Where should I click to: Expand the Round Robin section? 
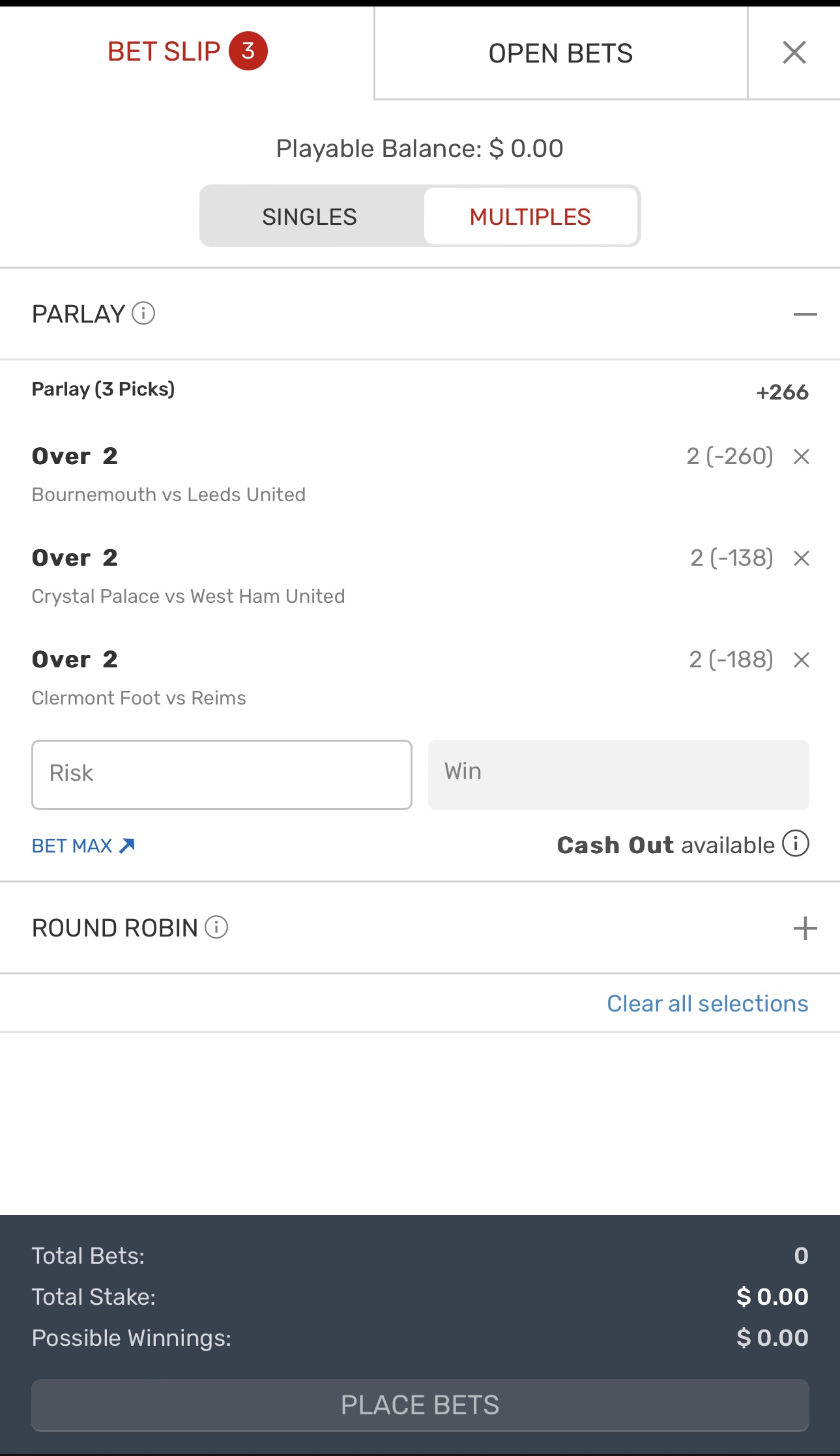pyautogui.click(x=805, y=928)
